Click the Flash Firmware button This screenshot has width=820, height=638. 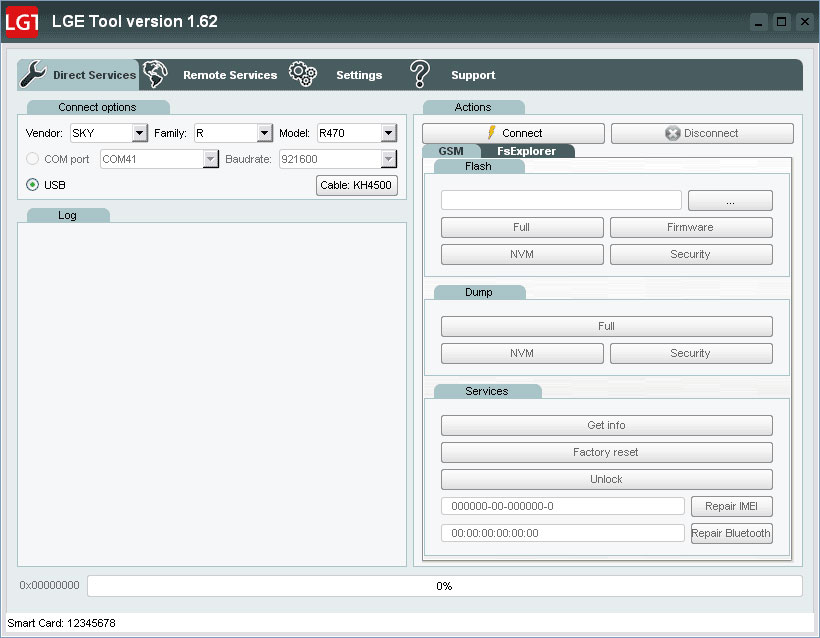[x=691, y=227]
